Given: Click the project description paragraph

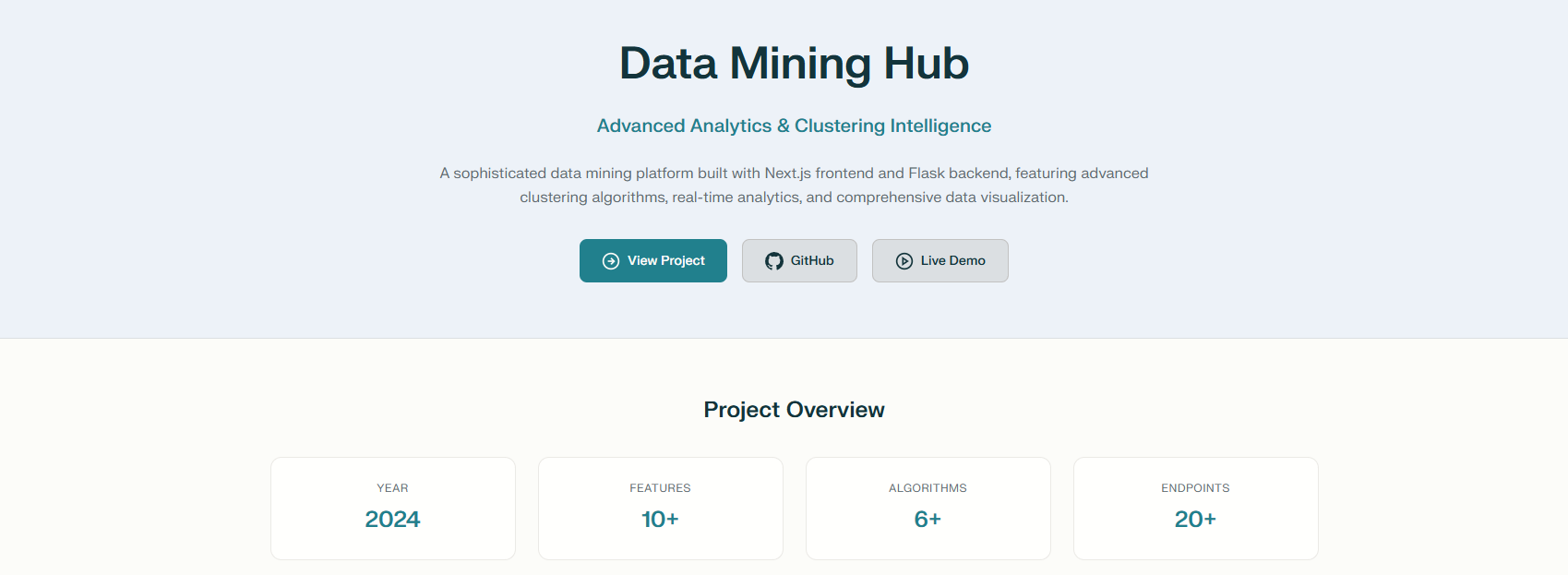Looking at the screenshot, I should click(x=794, y=185).
